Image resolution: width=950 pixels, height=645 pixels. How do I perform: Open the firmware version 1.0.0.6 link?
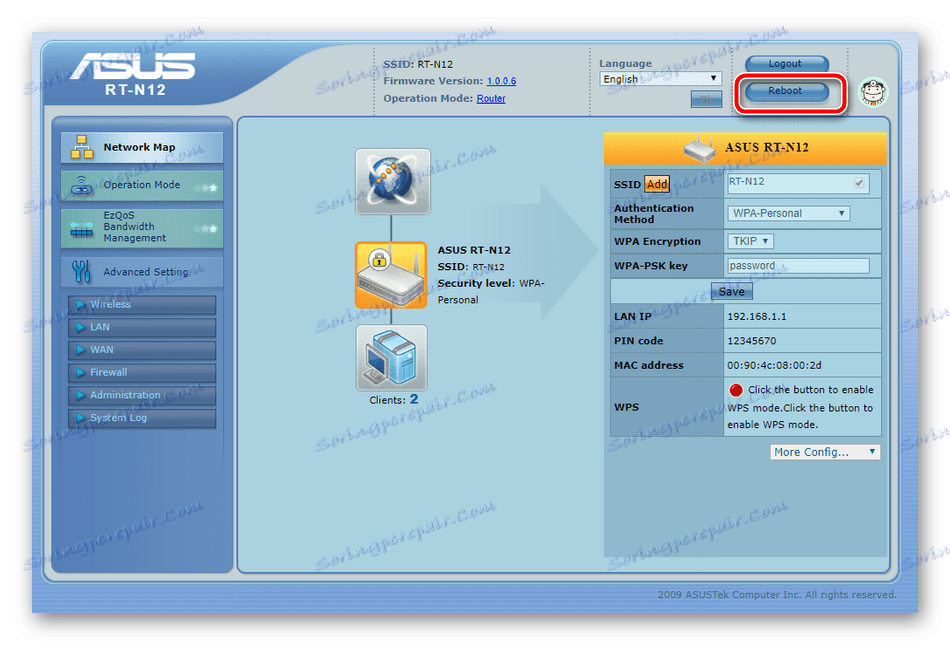coord(502,81)
